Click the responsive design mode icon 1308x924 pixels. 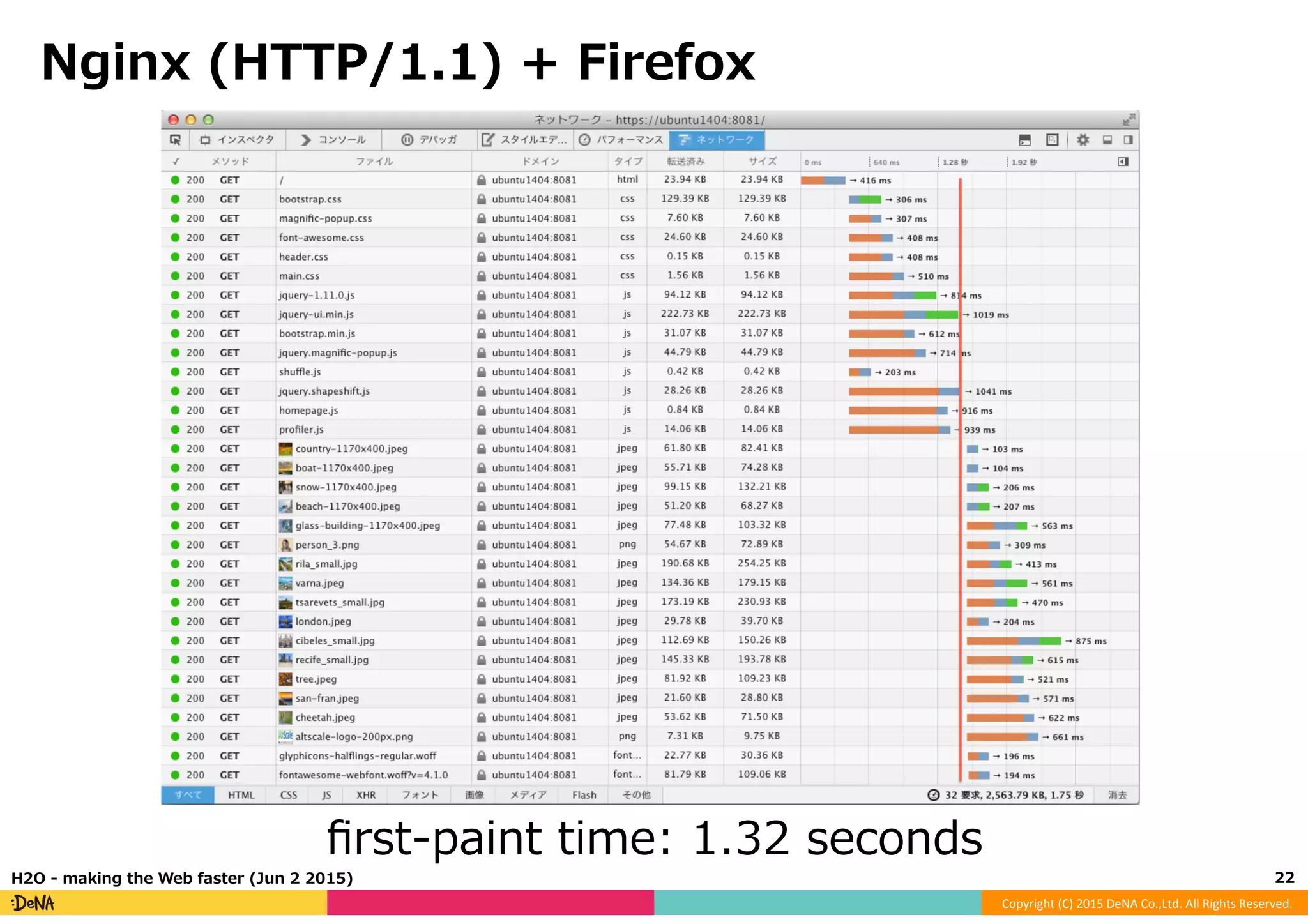(1053, 140)
